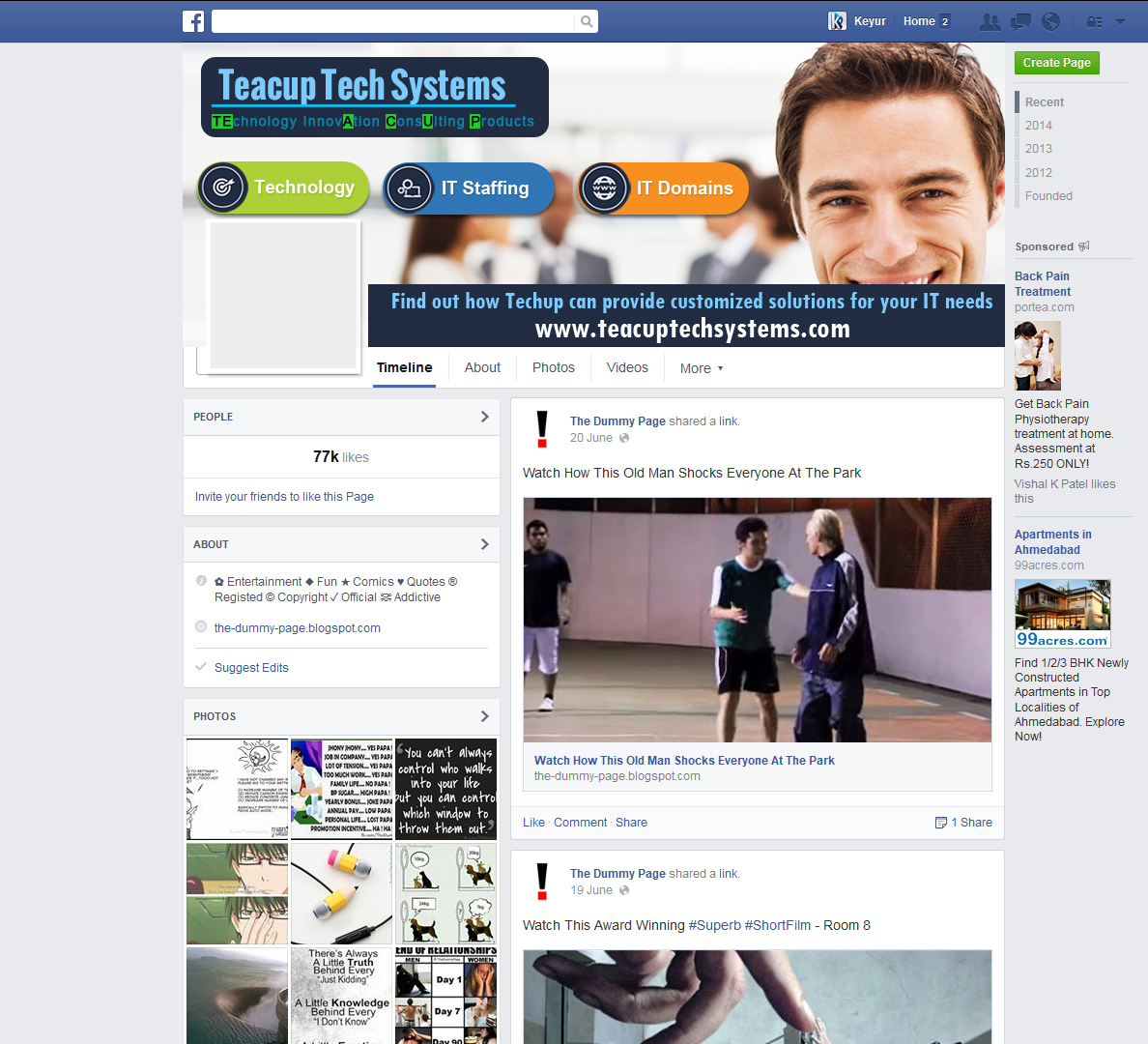This screenshot has width=1148, height=1044.
Task: Click the share icon next to 1 Share
Action: point(942,823)
